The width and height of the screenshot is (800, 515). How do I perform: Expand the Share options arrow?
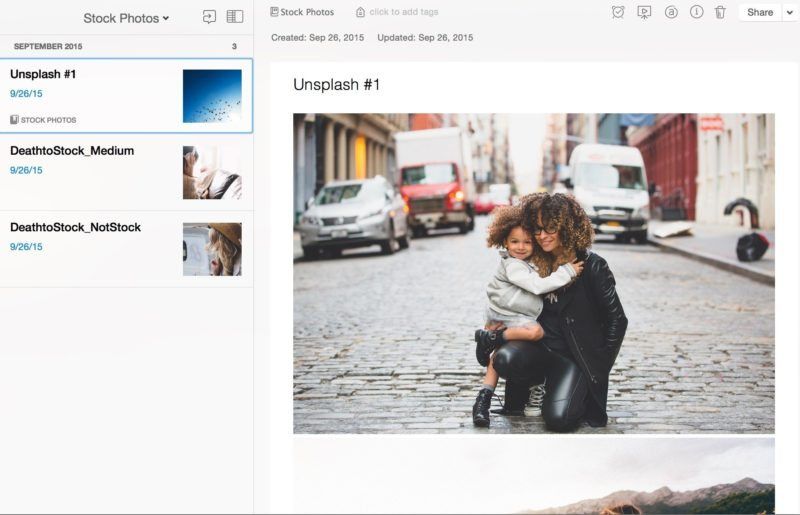pos(790,12)
